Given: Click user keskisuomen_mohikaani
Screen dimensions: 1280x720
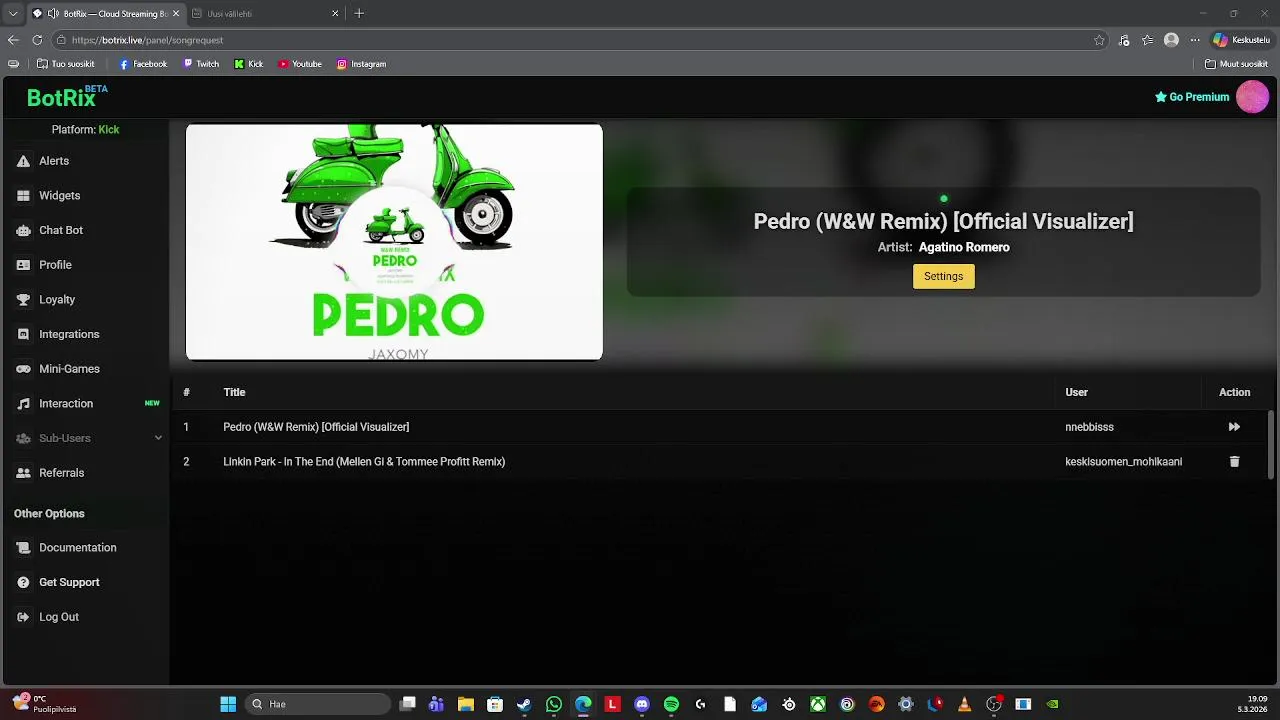Looking at the screenshot, I should tap(1123, 462).
